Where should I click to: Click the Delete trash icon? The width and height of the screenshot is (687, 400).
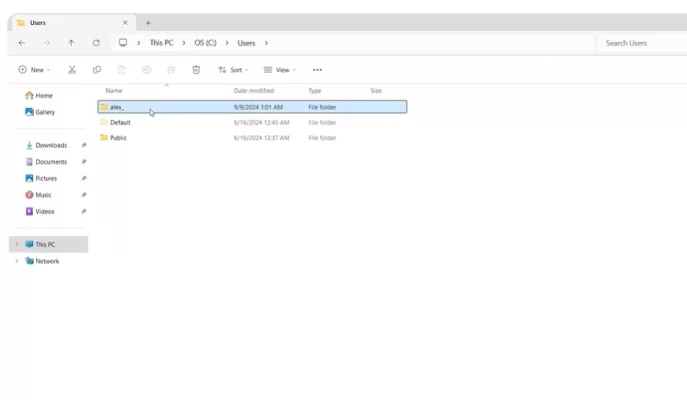[x=196, y=70]
